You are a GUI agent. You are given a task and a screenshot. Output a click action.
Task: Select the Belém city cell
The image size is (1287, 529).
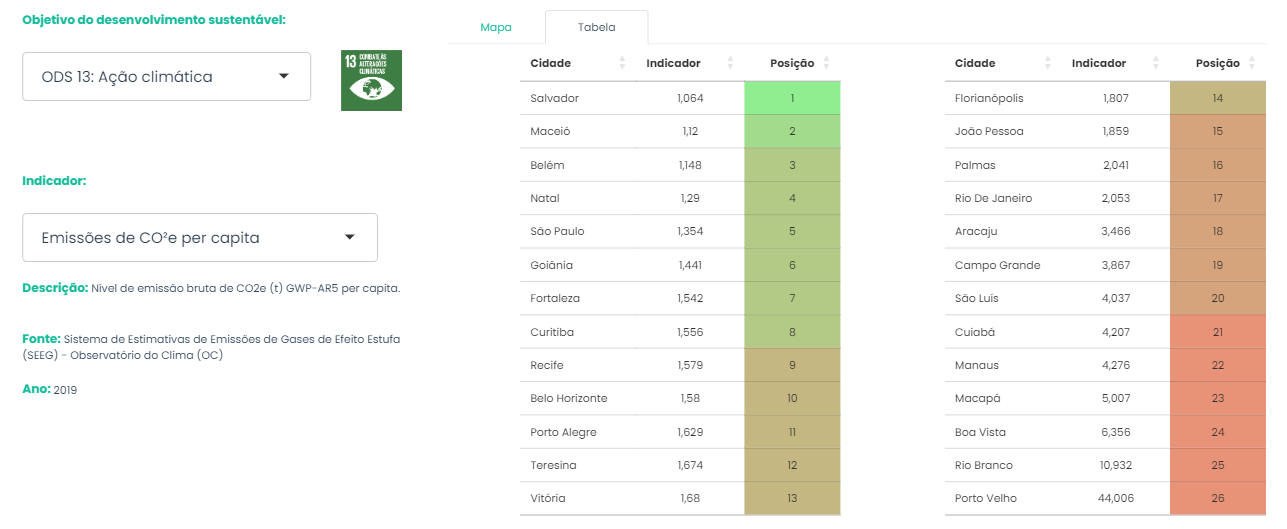point(578,165)
